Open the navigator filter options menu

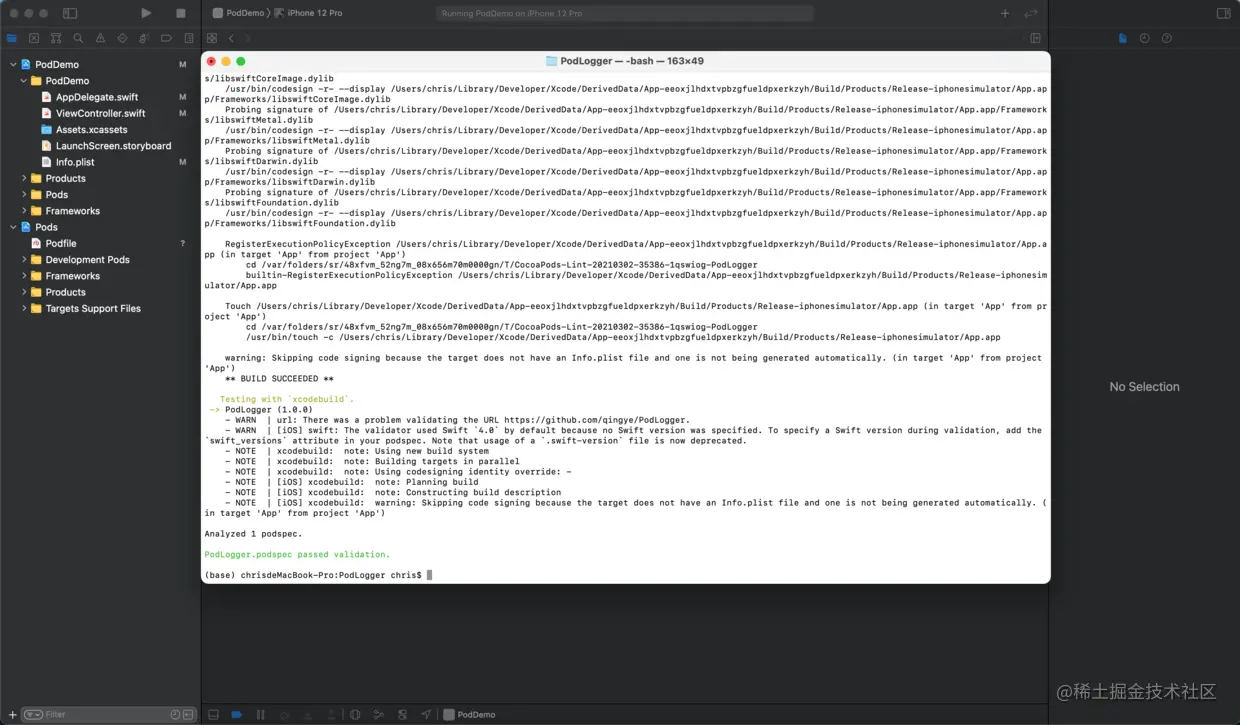coord(33,714)
